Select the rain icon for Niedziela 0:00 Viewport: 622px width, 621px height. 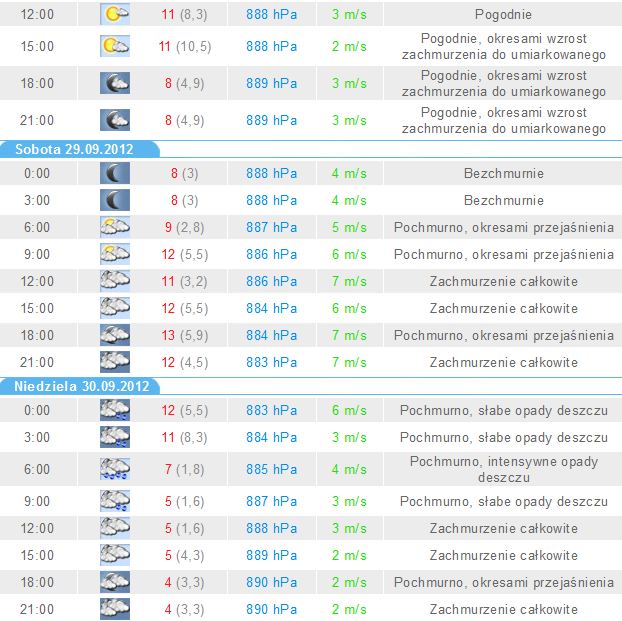(x=115, y=410)
